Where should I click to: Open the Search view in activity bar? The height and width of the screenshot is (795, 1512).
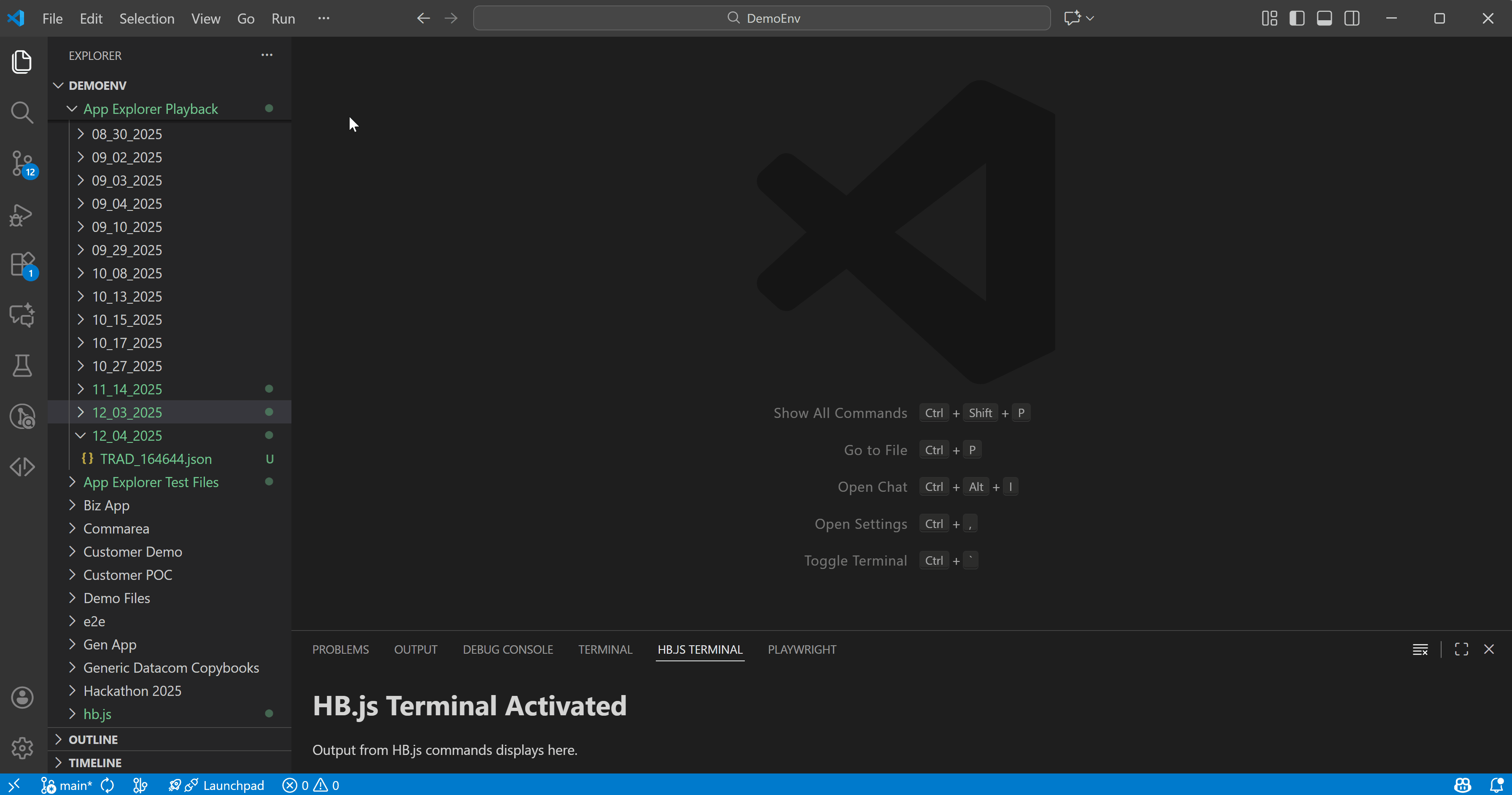[x=22, y=112]
